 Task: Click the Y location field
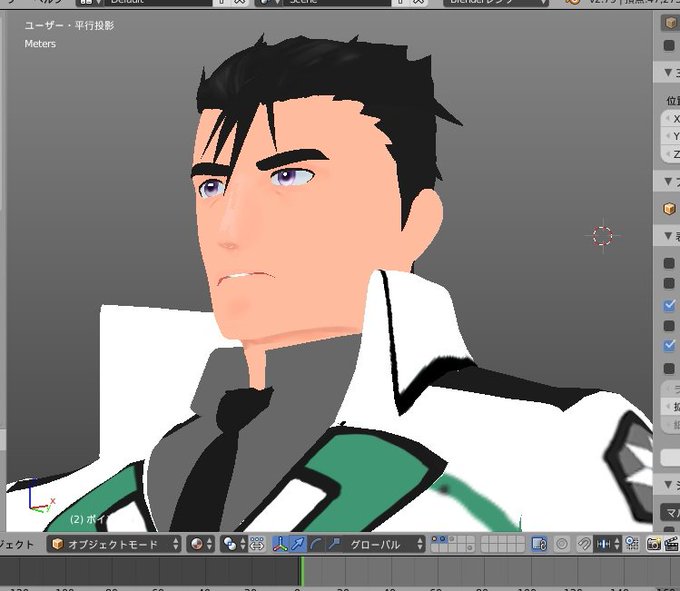pyautogui.click(x=671, y=136)
